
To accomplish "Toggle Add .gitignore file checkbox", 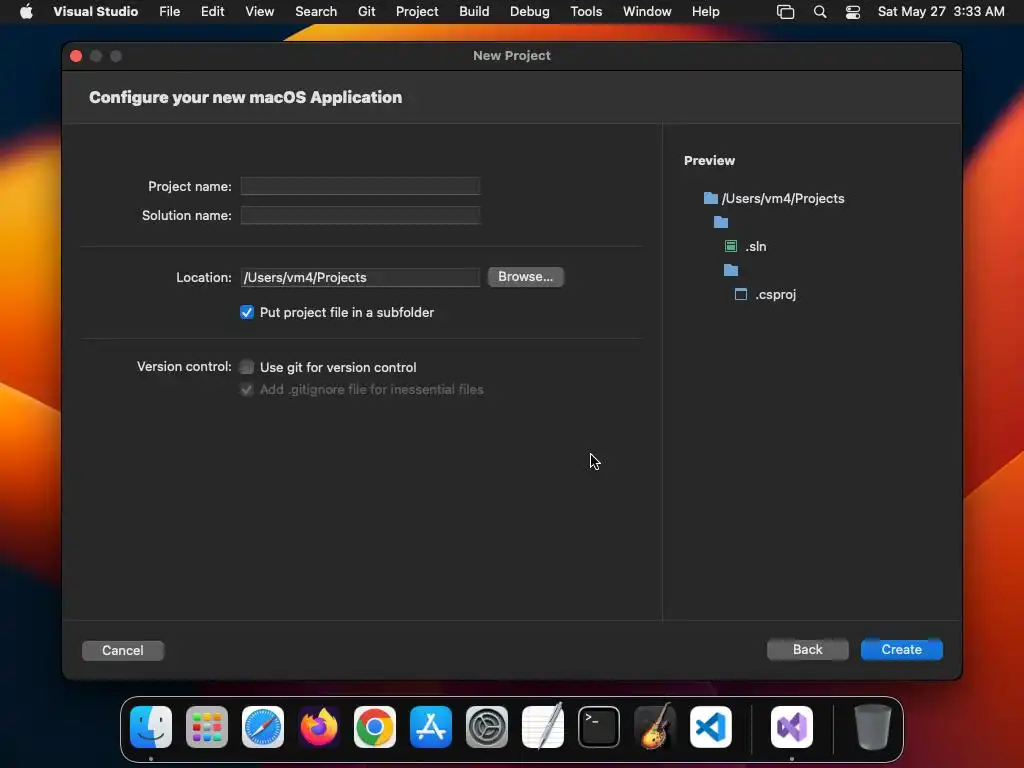I will click(x=247, y=390).
